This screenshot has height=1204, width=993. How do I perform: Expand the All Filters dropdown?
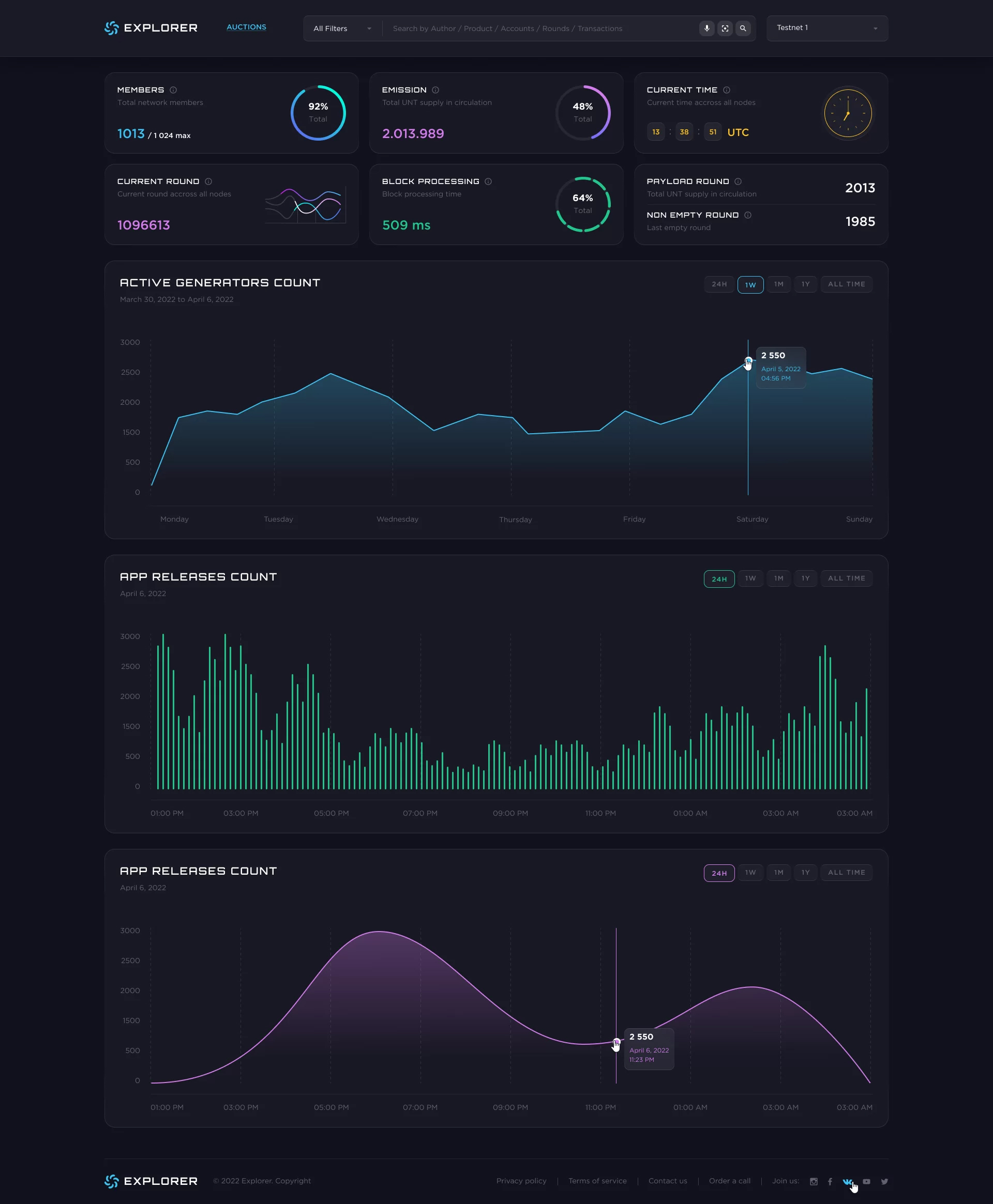pyautogui.click(x=342, y=28)
